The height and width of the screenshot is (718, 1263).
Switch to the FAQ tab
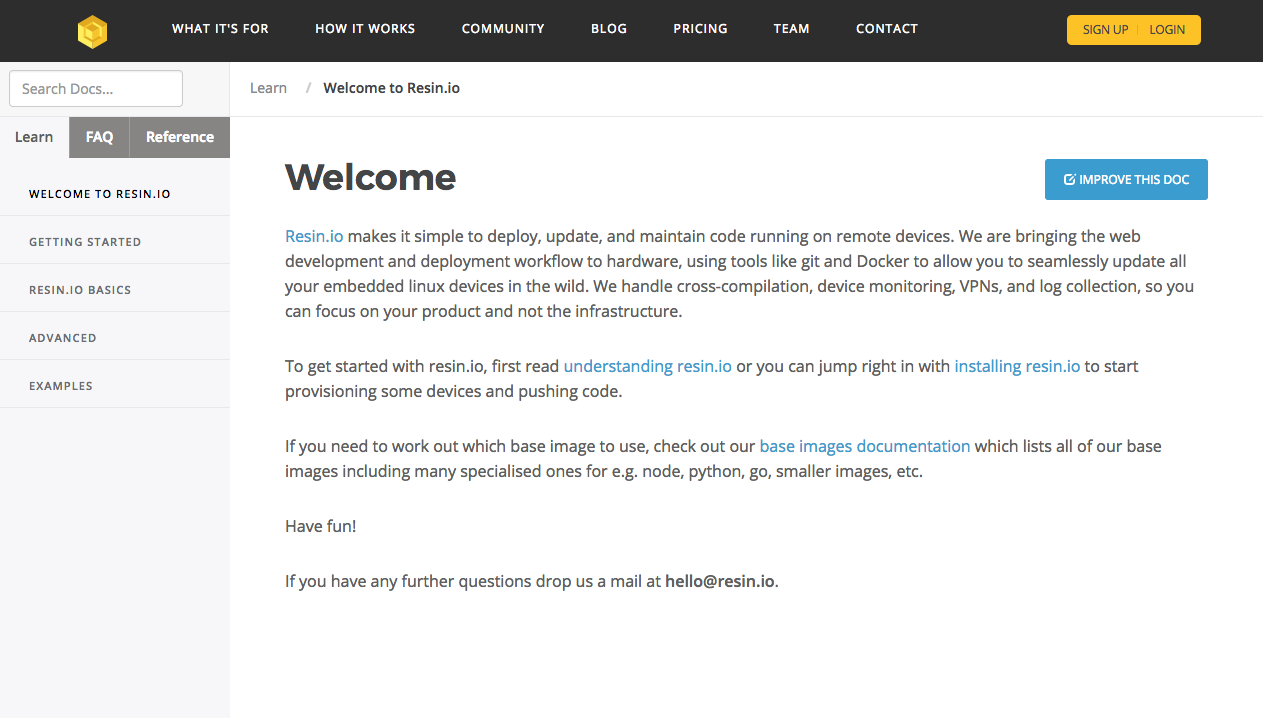[99, 137]
